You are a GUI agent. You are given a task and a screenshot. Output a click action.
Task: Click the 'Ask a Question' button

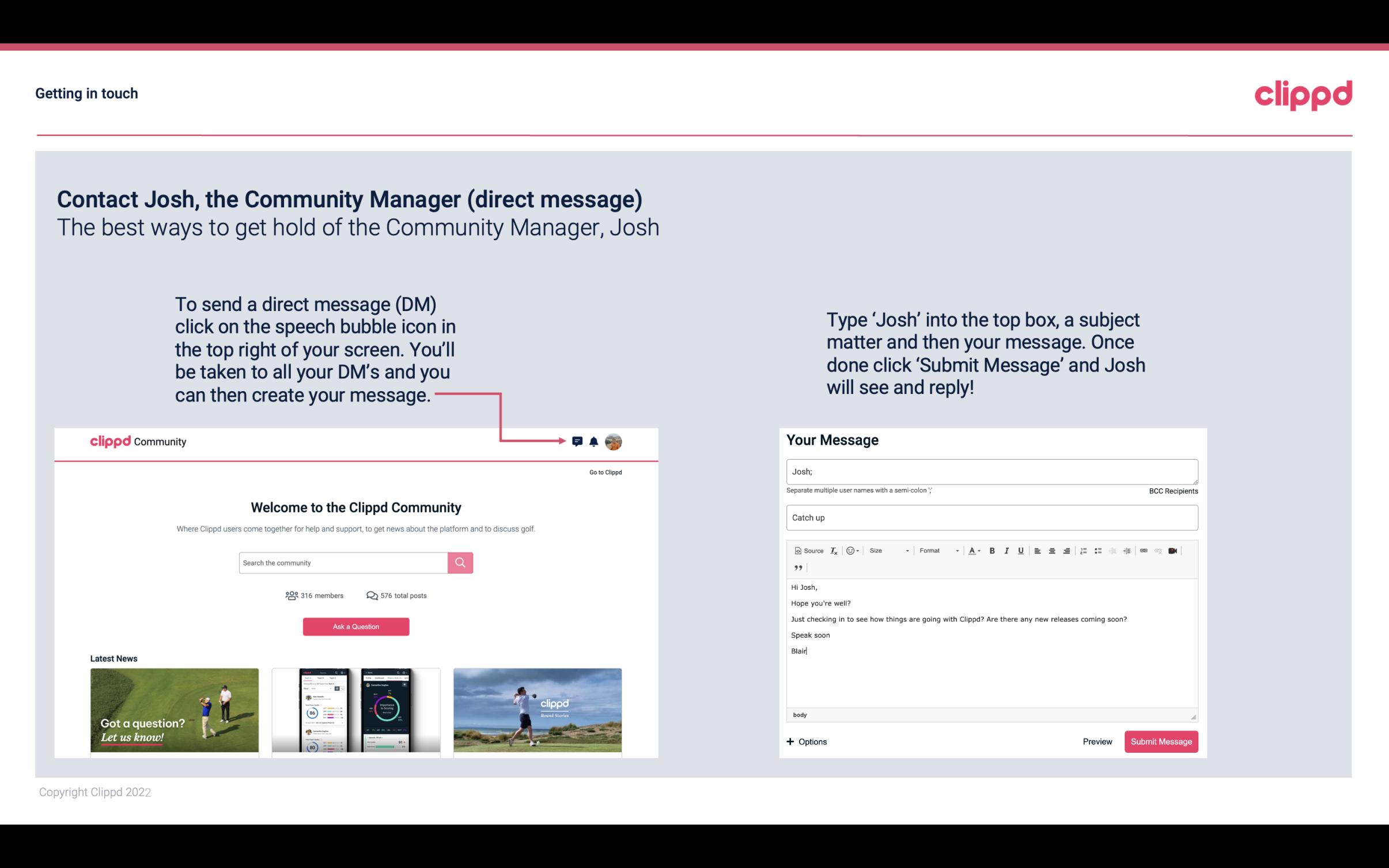point(356,626)
